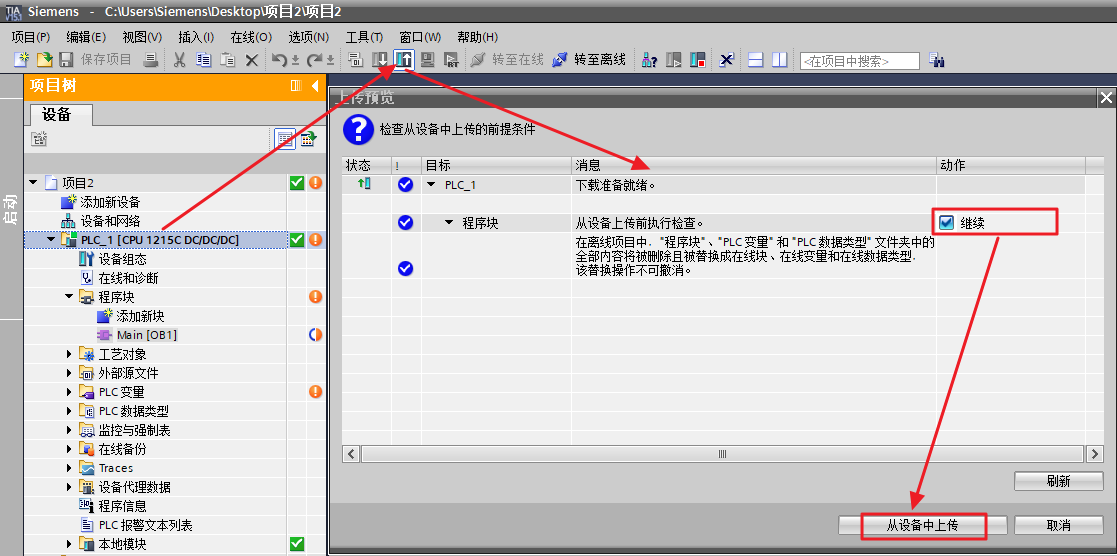Collapse PLC_1 row in upload preview
This screenshot has height=556, width=1117.
pos(430,185)
